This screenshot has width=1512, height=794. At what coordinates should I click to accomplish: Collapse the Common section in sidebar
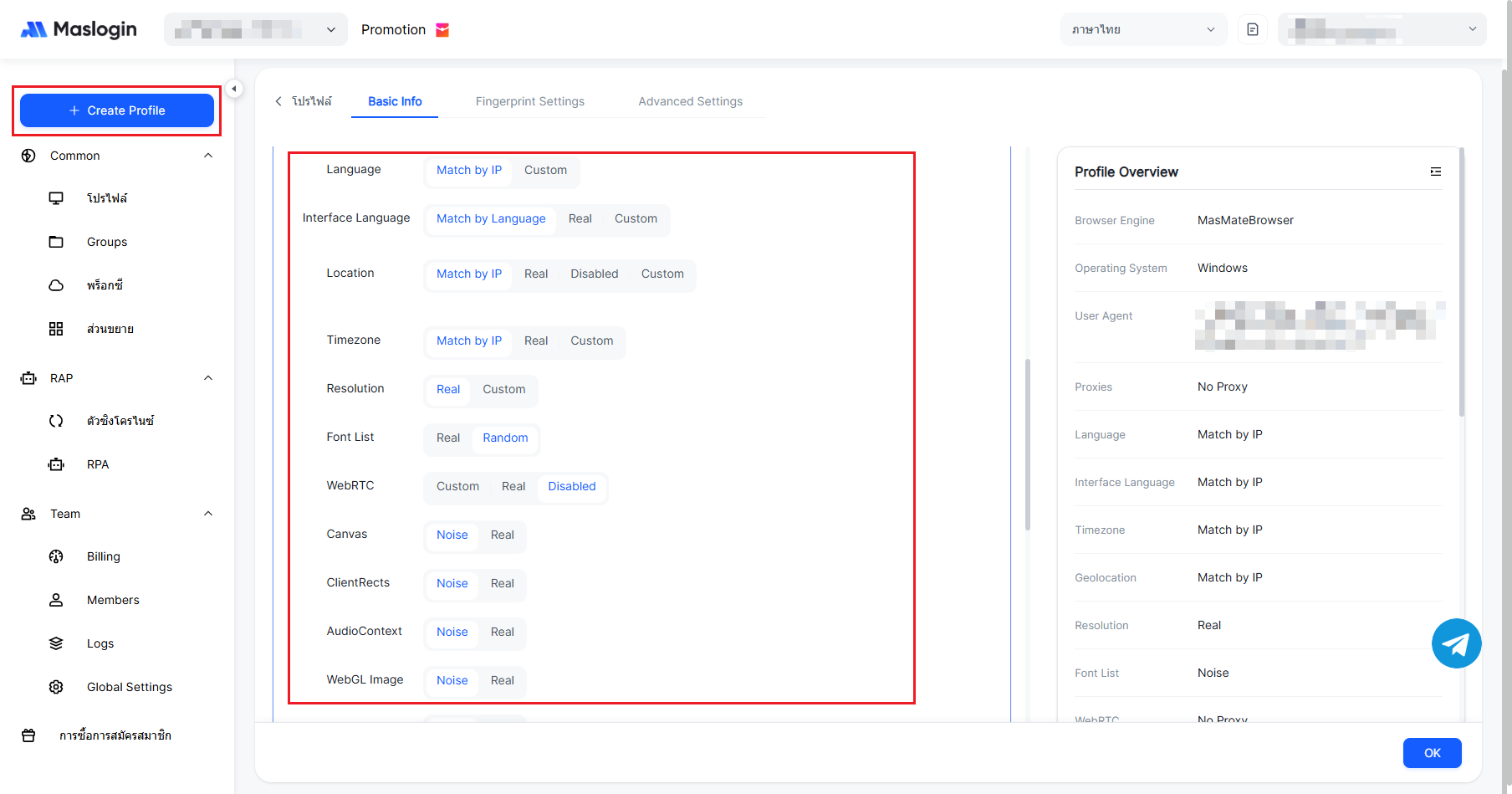[x=208, y=156]
